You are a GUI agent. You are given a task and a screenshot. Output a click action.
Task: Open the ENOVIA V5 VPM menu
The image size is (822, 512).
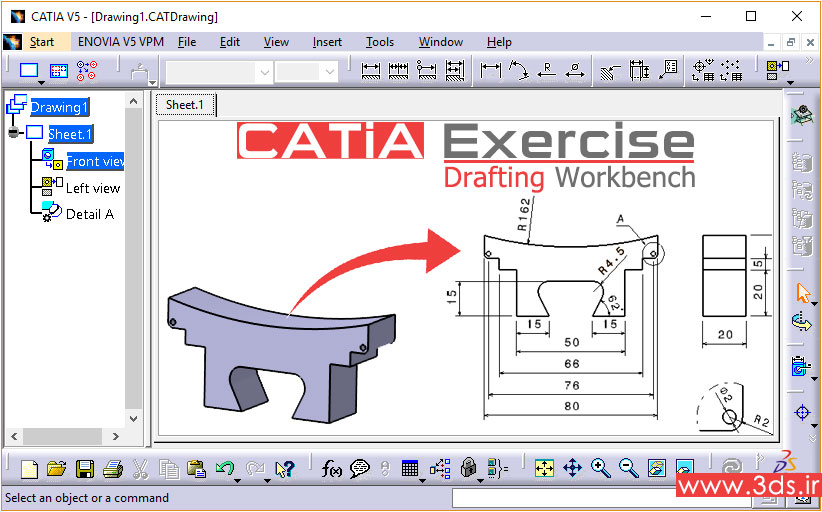click(x=121, y=42)
